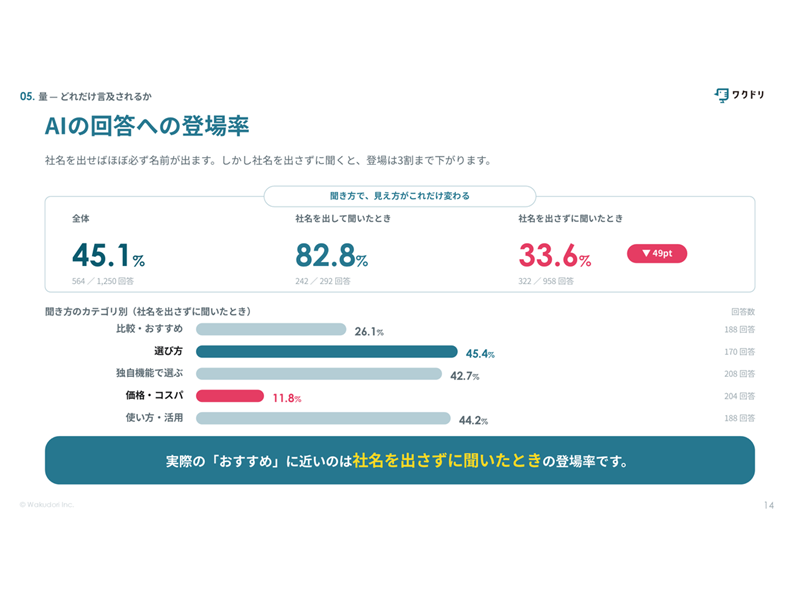Viewport: 800px width, 600px height.
Task: Select the '204 回答' count
Action: point(740,396)
